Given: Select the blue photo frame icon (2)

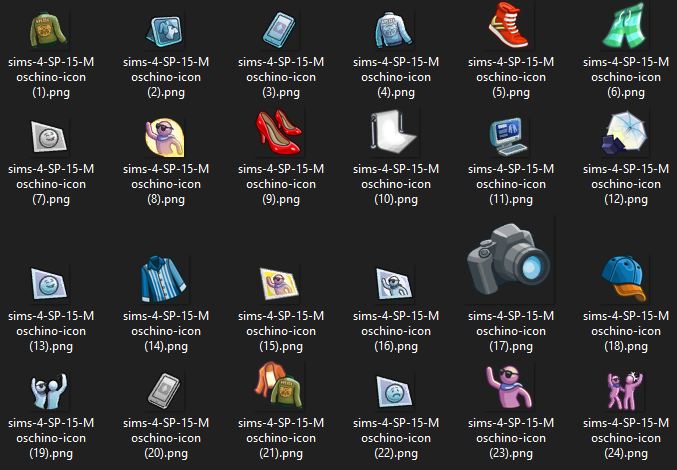Looking at the screenshot, I should [165, 31].
